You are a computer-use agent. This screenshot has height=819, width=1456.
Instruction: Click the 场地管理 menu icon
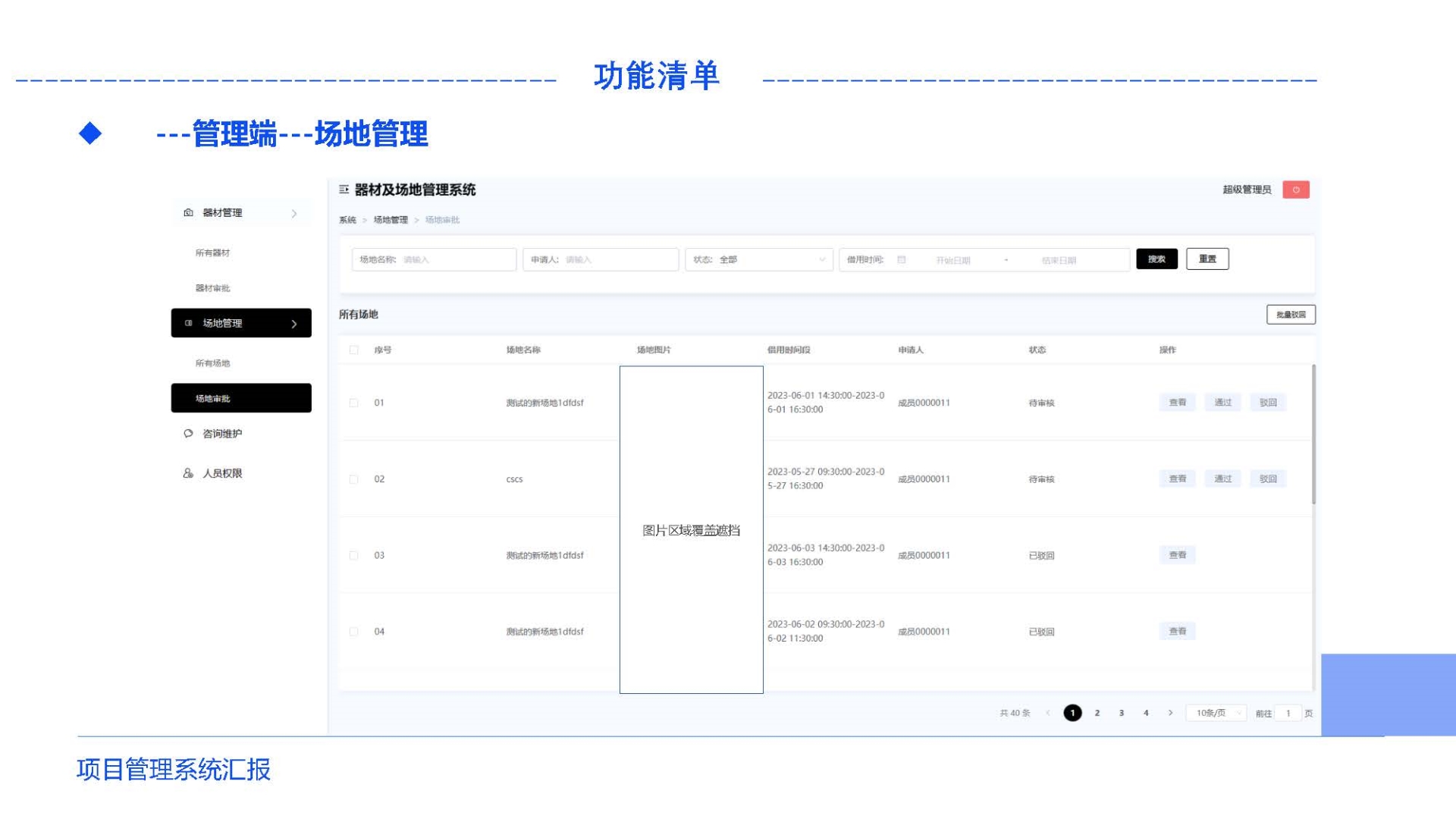point(188,323)
